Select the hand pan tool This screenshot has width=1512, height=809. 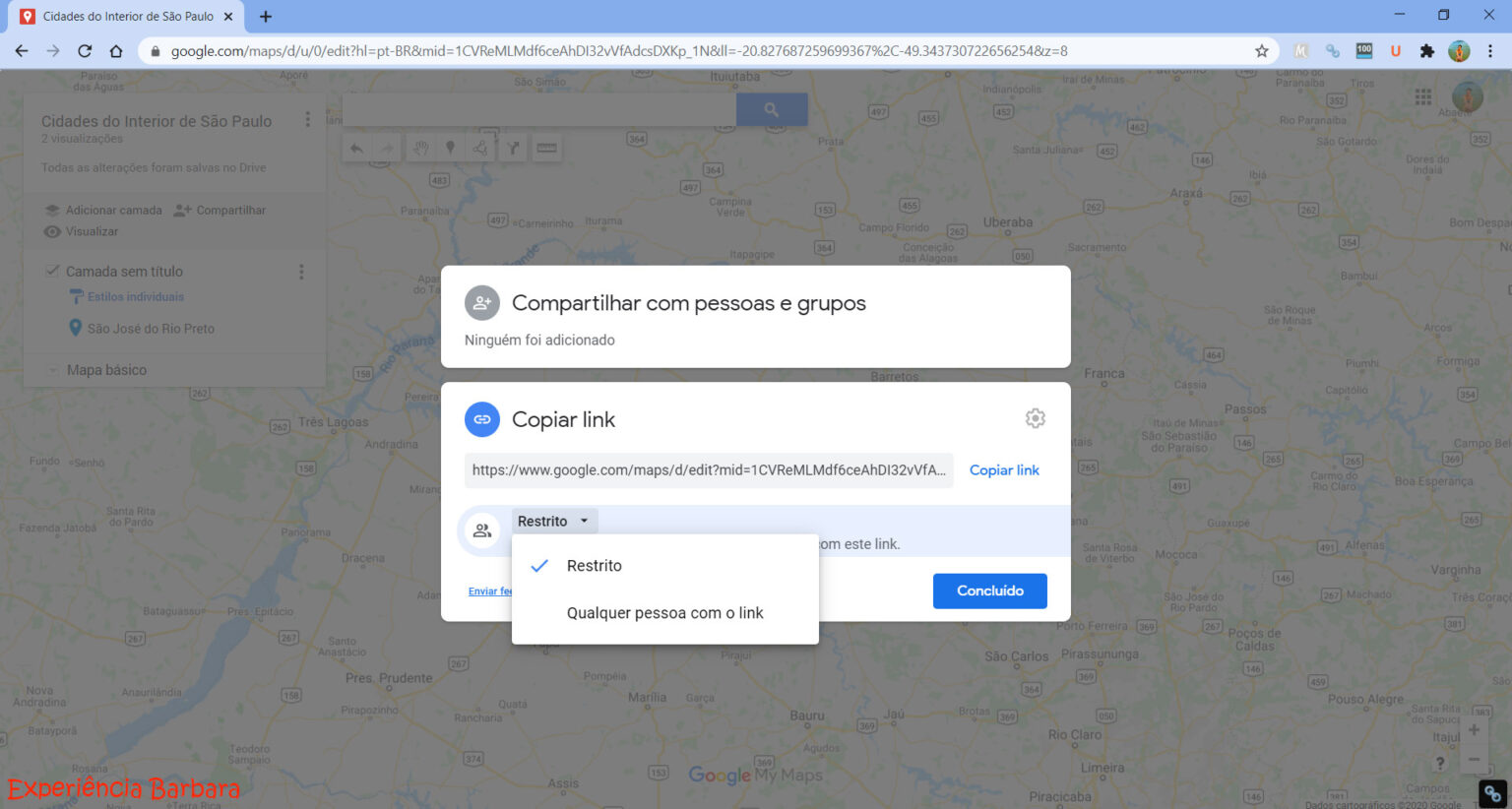click(x=420, y=148)
